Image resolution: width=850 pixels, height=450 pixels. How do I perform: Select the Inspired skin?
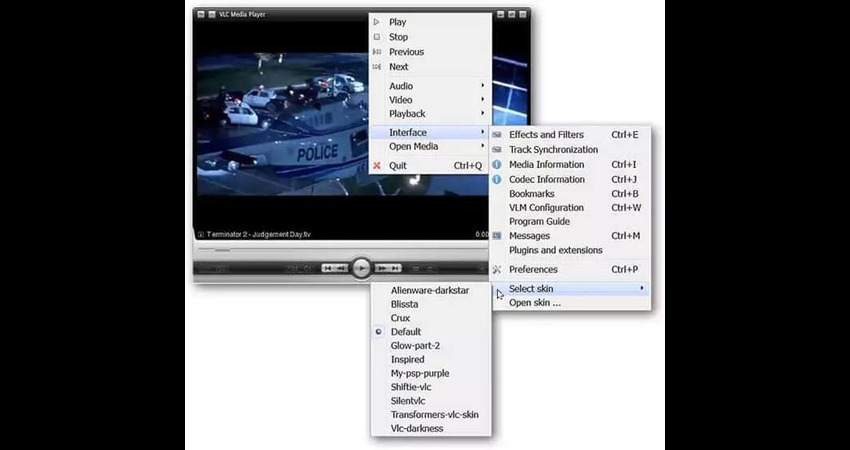(431, 359)
